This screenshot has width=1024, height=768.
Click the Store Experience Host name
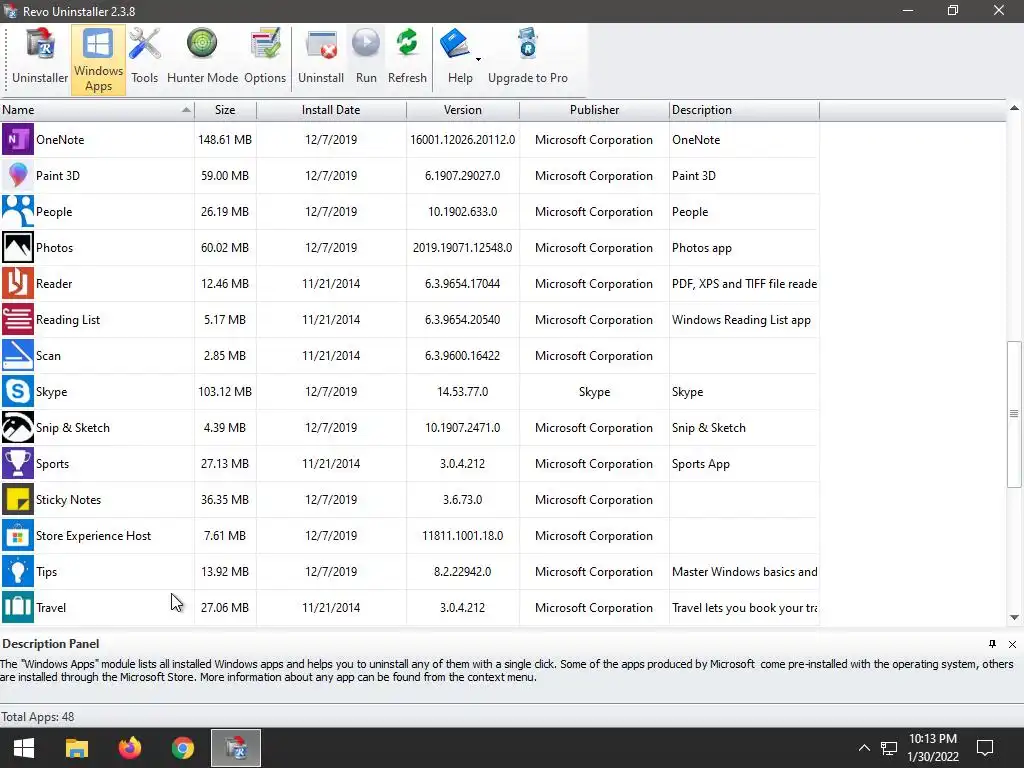pyautogui.click(x=93, y=536)
